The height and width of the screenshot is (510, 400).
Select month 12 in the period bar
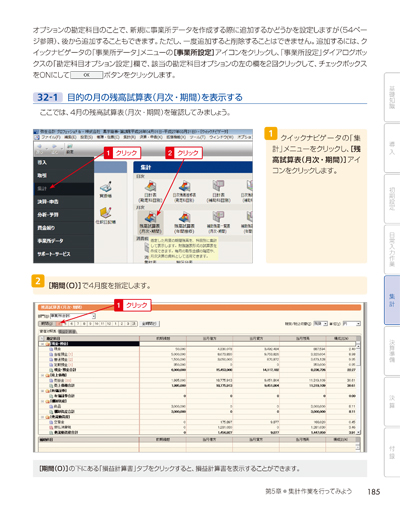click(x=108, y=324)
